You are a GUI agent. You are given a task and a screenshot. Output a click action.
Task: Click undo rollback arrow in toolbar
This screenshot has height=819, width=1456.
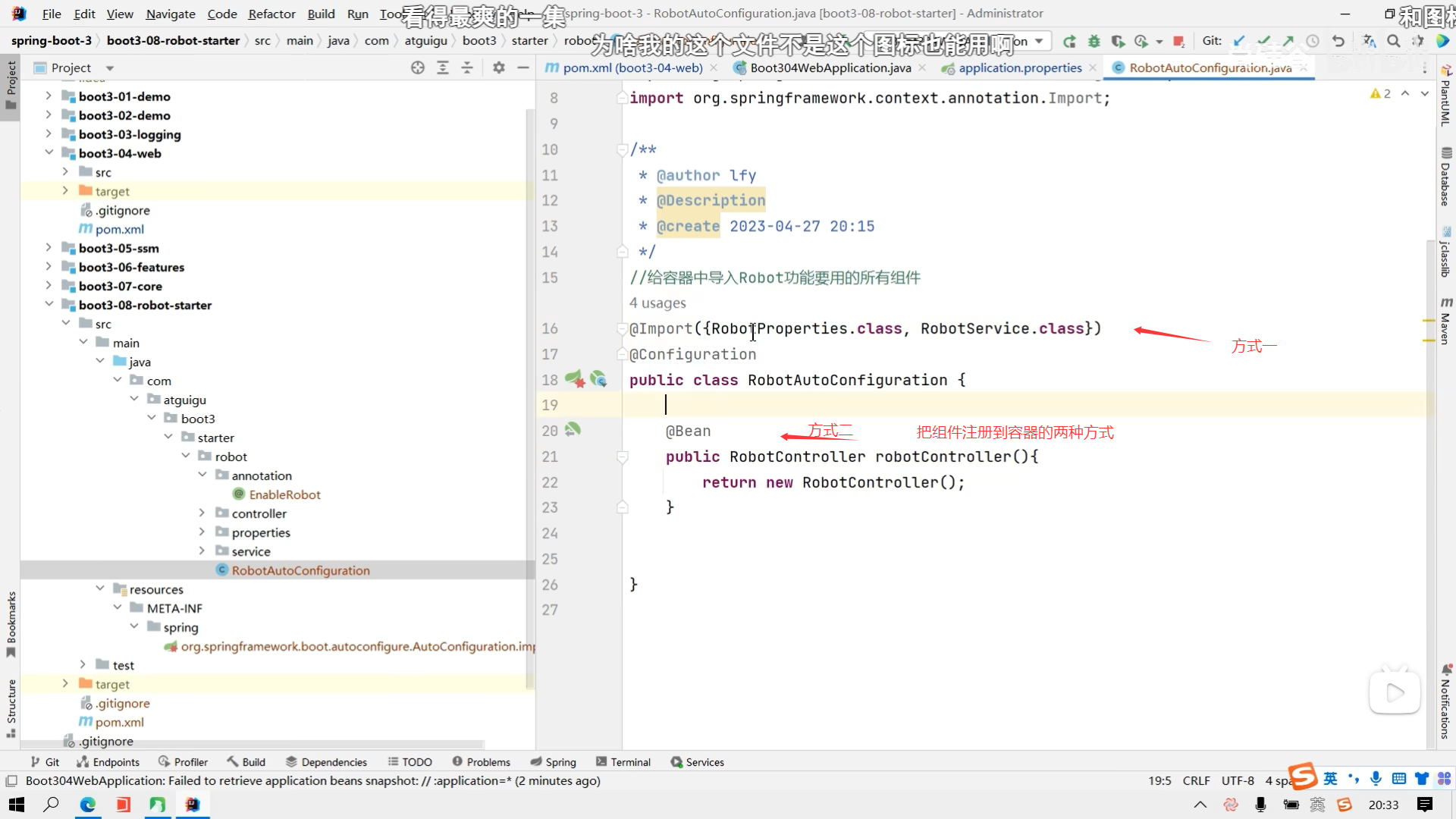click(x=1338, y=41)
